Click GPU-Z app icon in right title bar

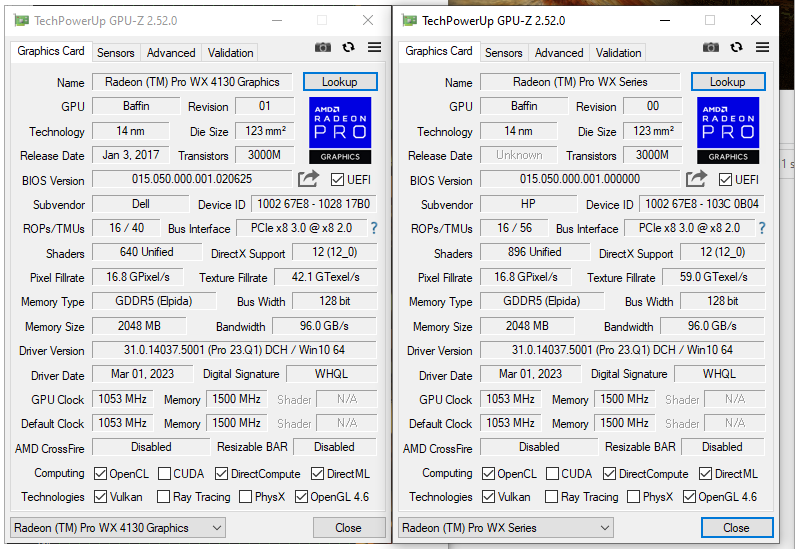(409, 21)
